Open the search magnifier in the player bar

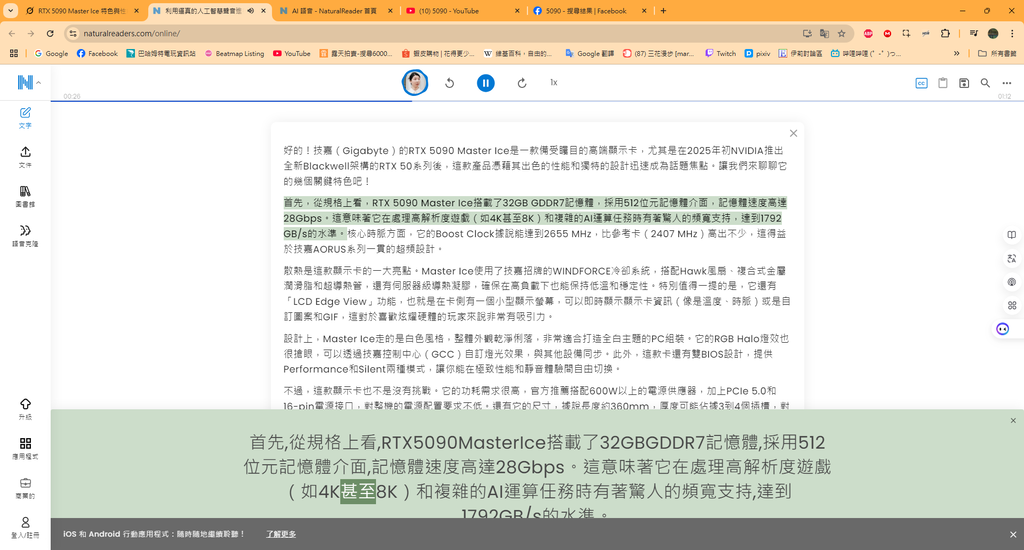(x=985, y=83)
